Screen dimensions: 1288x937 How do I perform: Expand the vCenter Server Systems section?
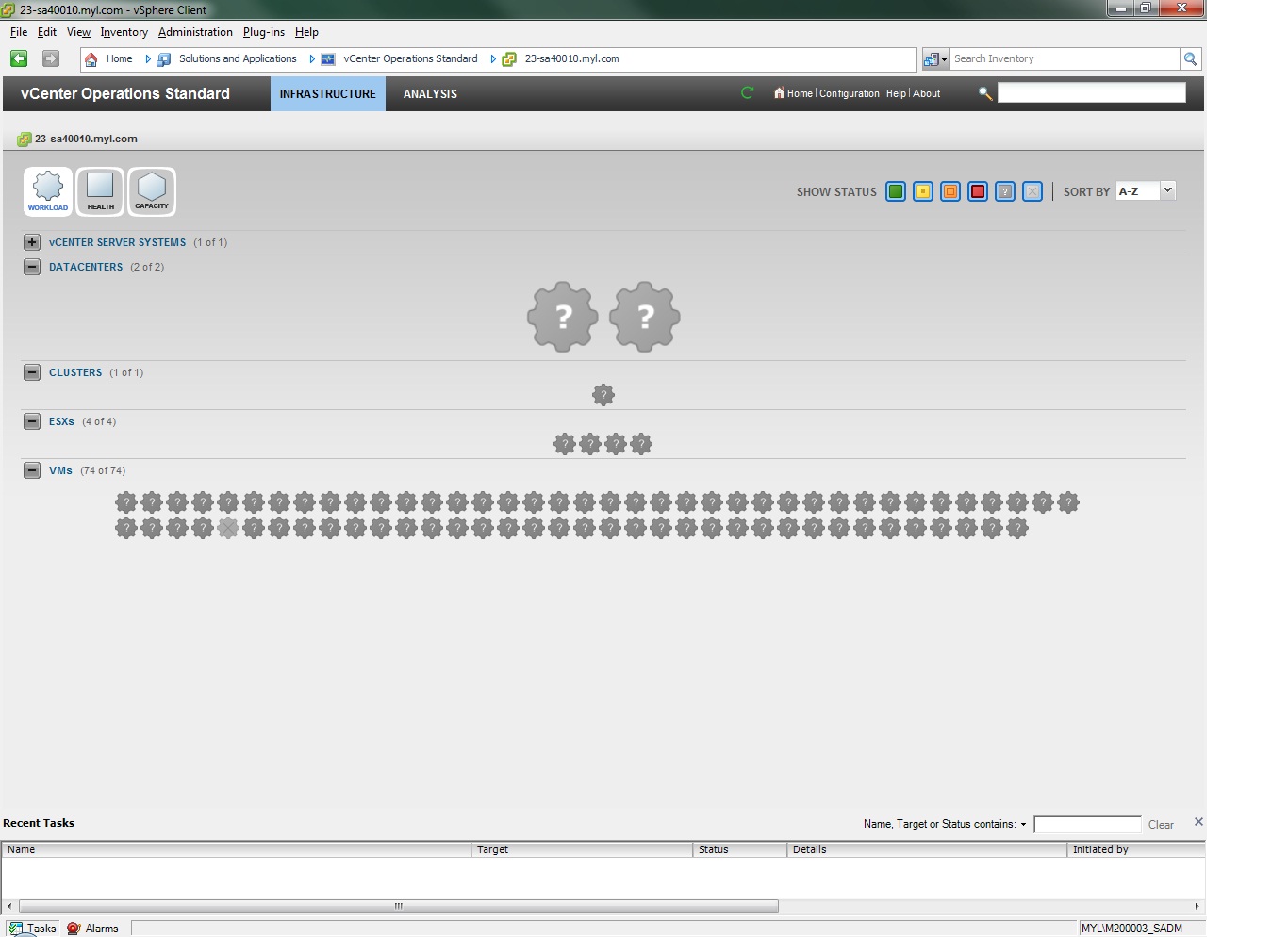click(x=31, y=242)
